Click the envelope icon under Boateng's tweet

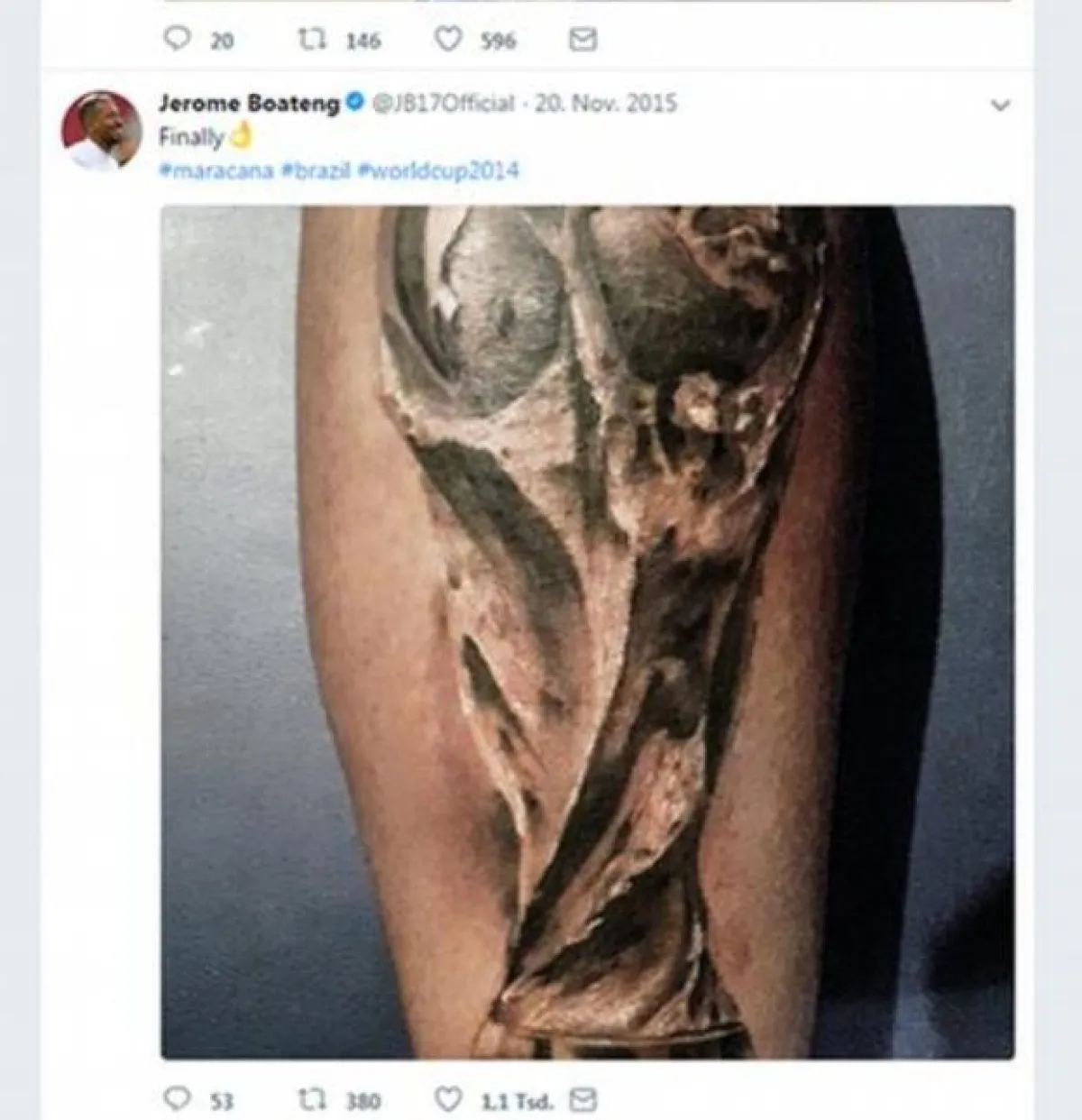pos(585,1098)
